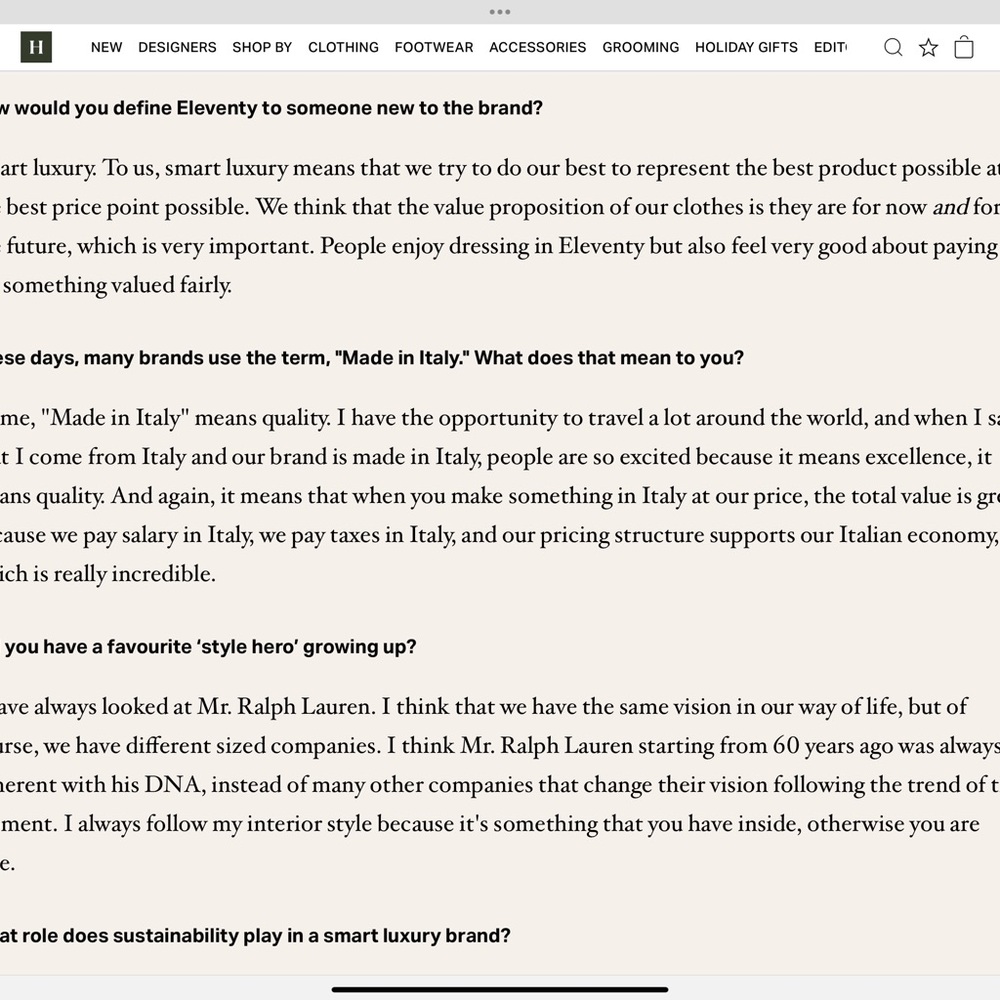Open the DESIGNERS menu
Screen dimensions: 1000x1000
tap(177, 47)
